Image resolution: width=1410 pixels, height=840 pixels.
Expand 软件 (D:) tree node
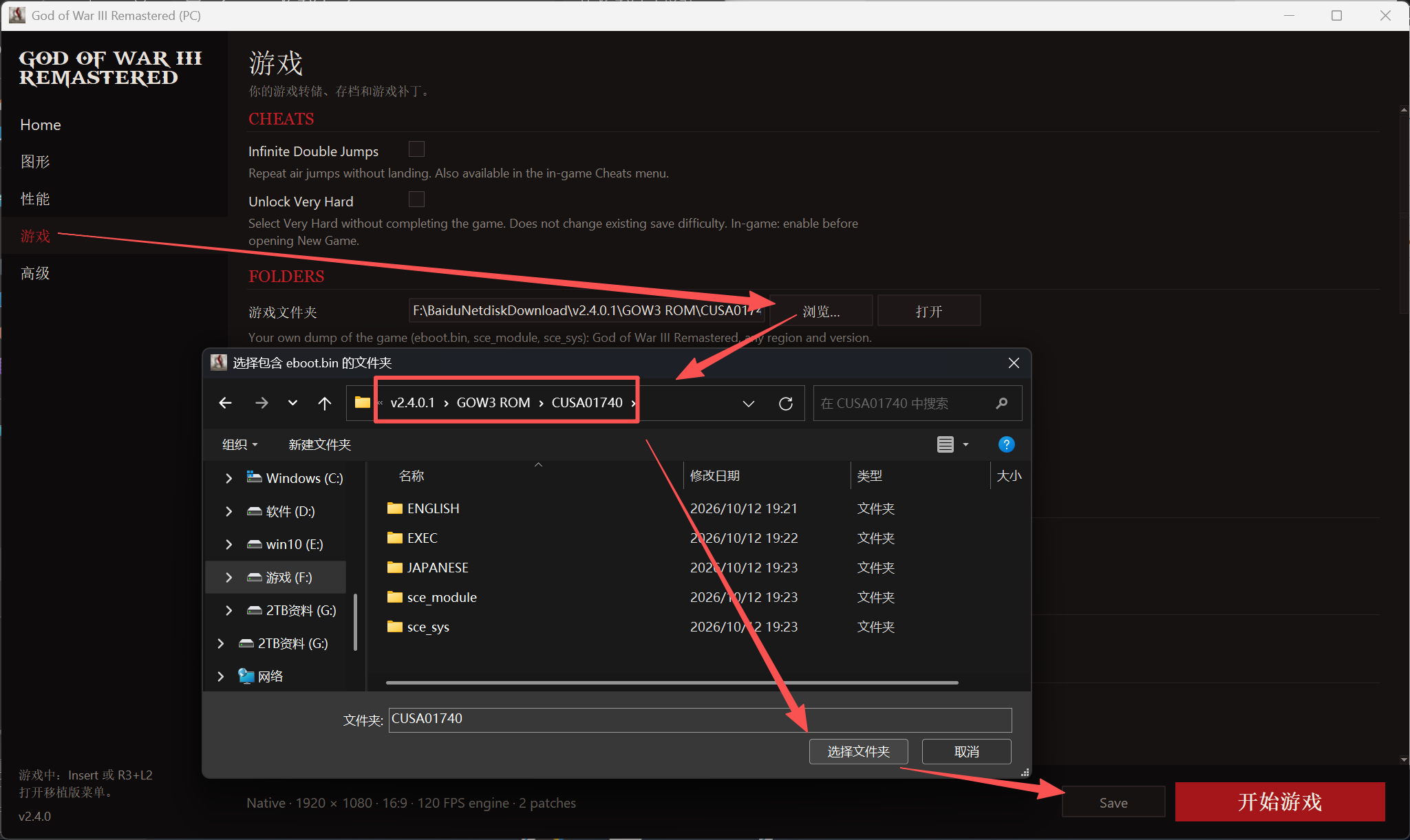(228, 511)
